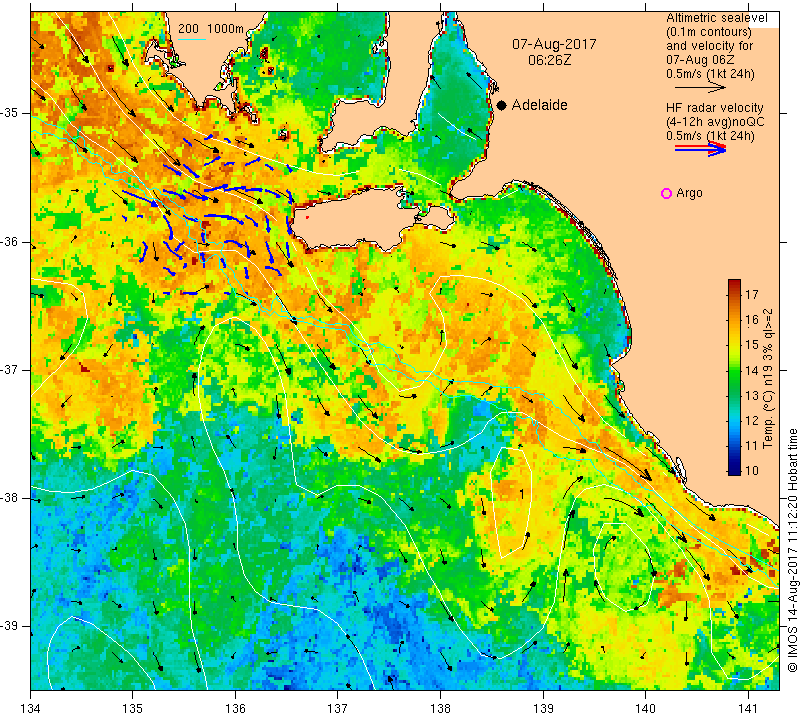
Task: Click the colorbar tick label 16
Action: (752, 319)
